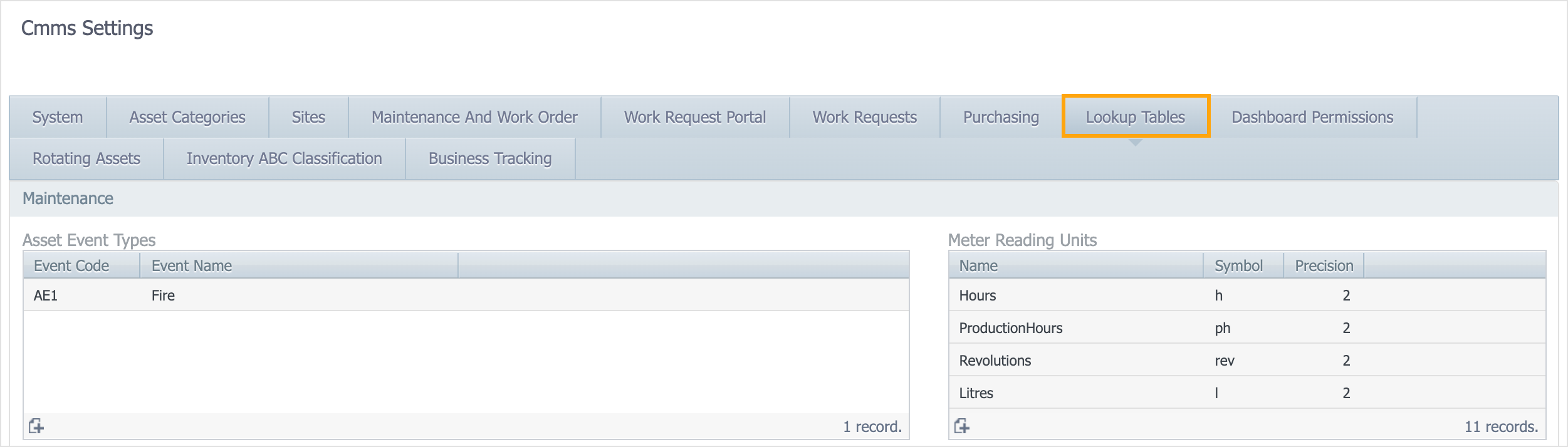Viewport: 1568px width, 447px height.
Task: Click add record icon under Meter Reading Units
Action: click(x=962, y=426)
